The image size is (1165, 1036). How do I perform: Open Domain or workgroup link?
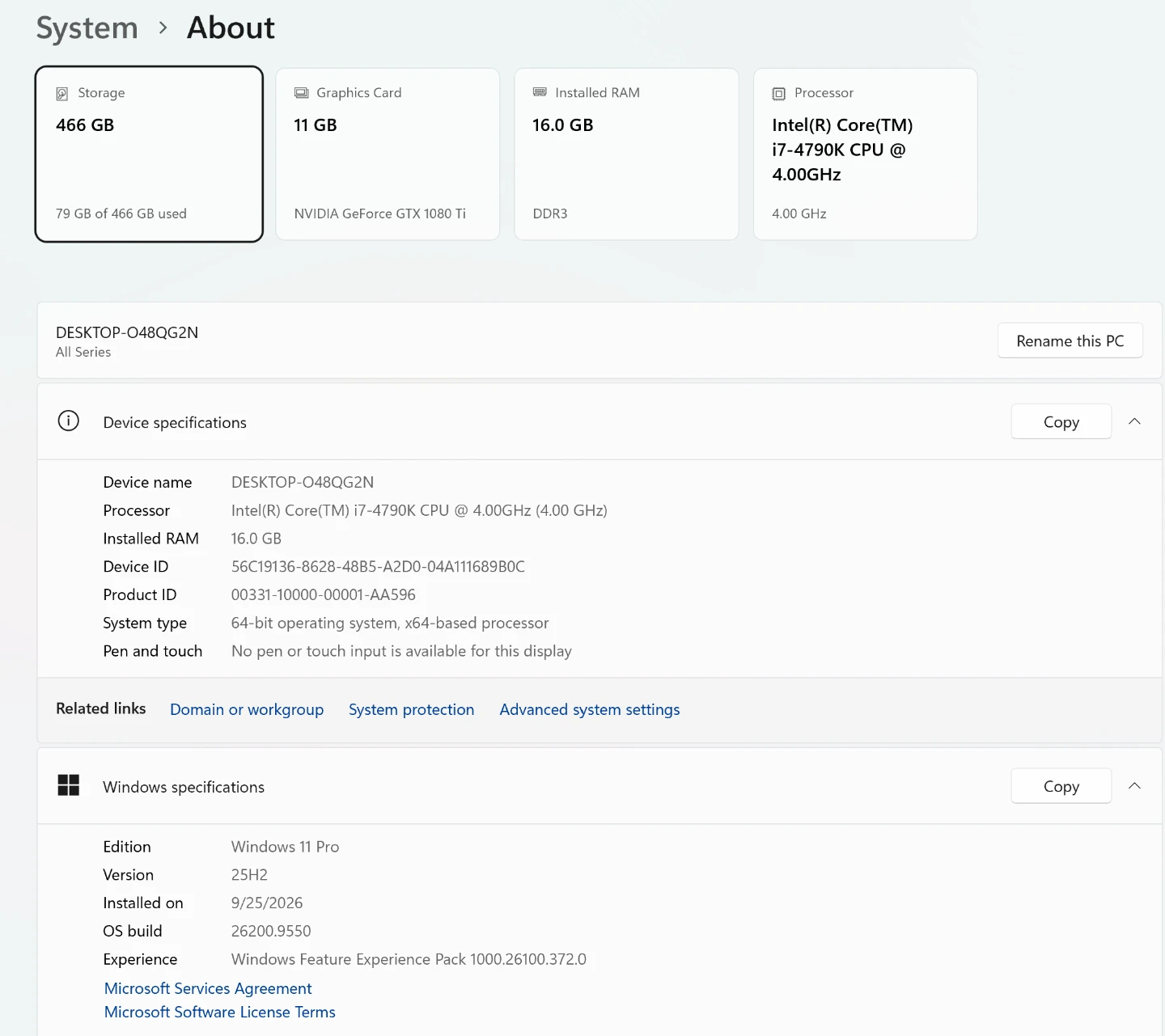click(x=247, y=709)
